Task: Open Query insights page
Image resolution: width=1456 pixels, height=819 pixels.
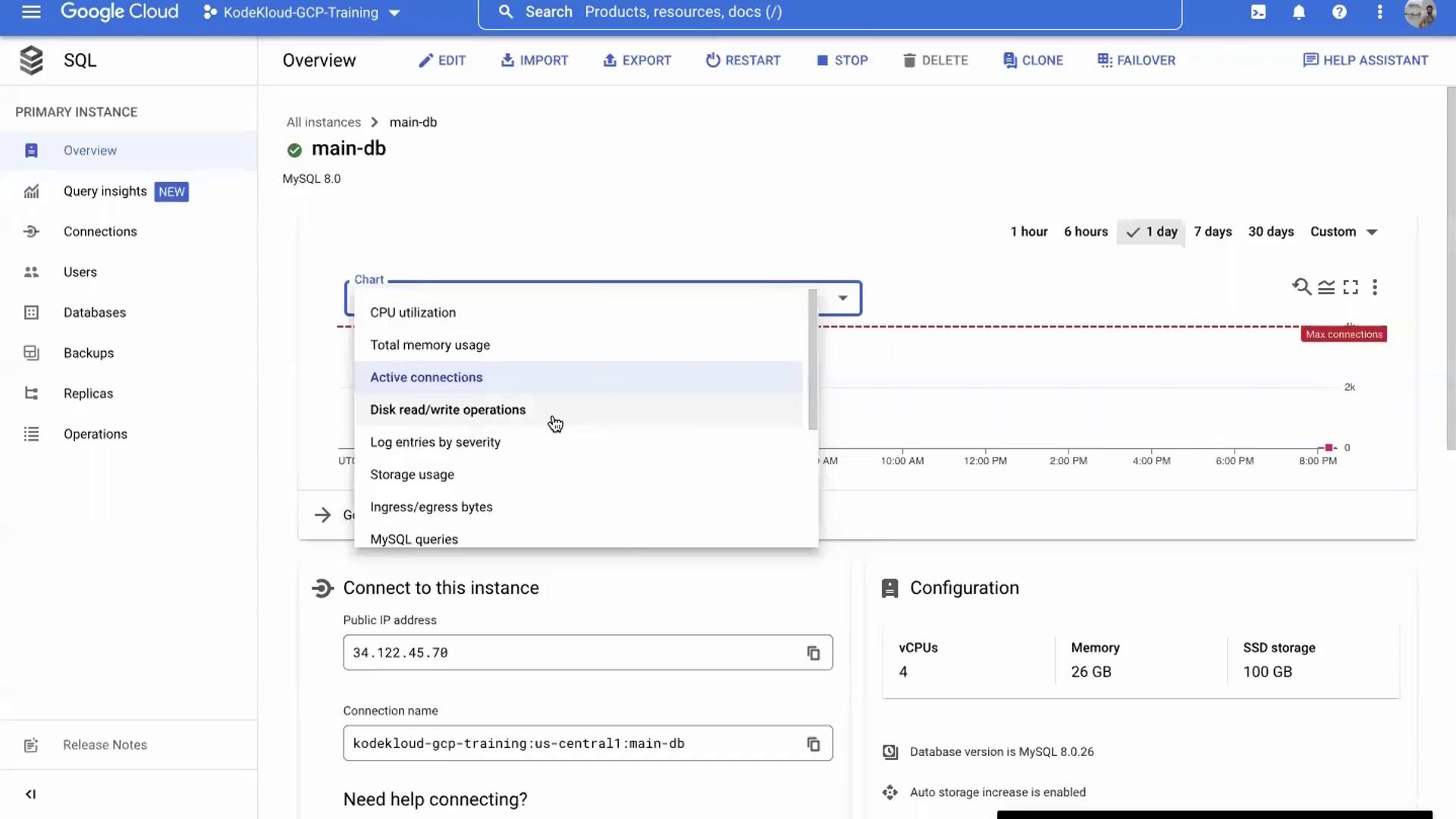Action: pos(128,191)
